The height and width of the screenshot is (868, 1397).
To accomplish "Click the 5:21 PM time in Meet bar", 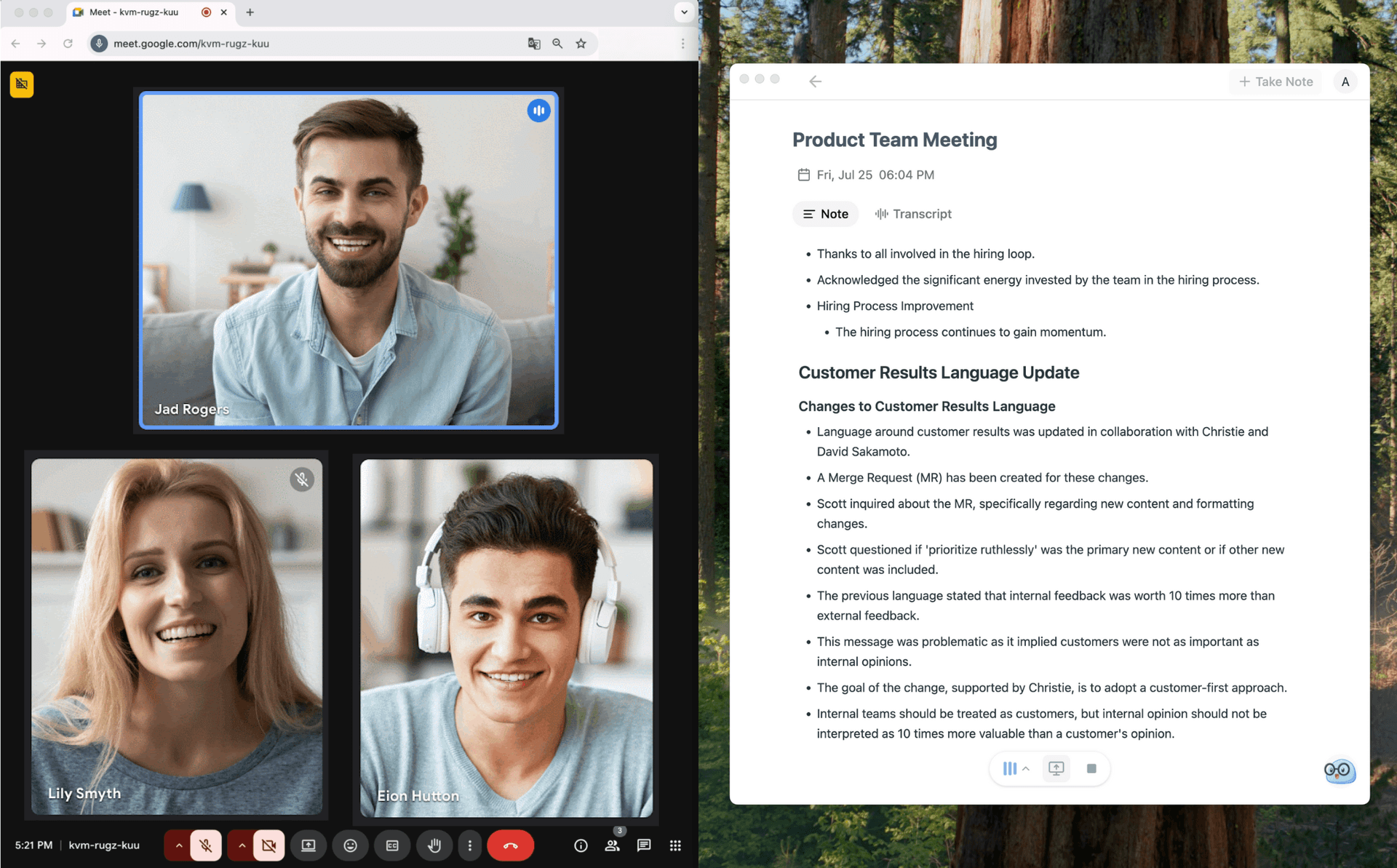I will [33, 845].
